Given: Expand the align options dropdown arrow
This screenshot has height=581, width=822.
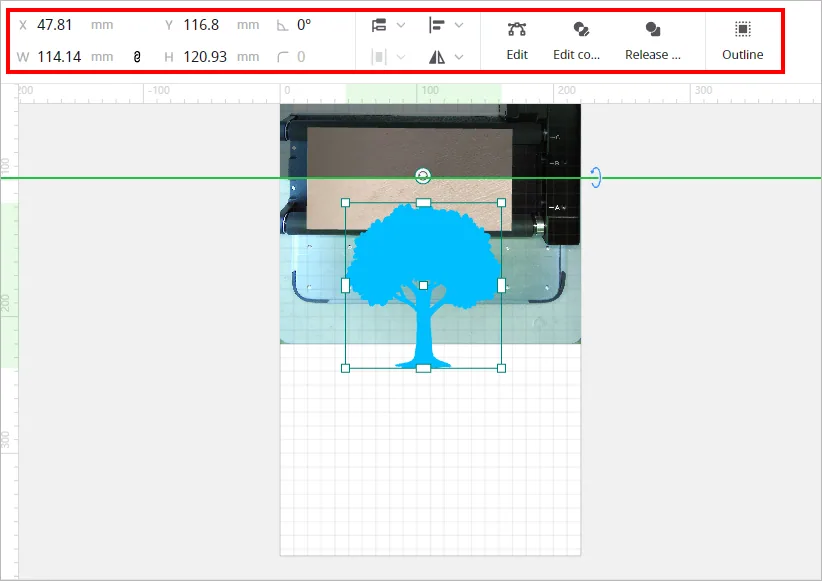Looking at the screenshot, I should coord(459,25).
